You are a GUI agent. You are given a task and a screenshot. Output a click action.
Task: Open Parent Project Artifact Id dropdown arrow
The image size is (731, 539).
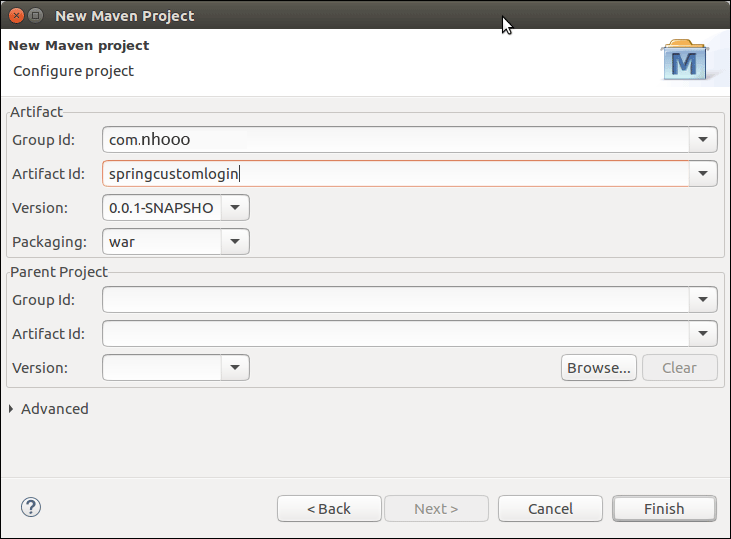coord(703,333)
